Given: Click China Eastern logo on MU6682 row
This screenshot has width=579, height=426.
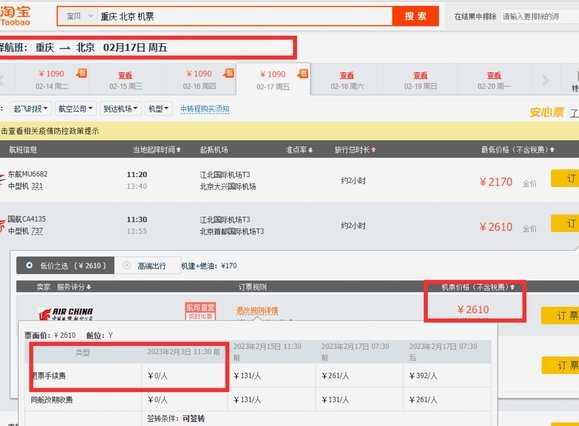Looking at the screenshot, I should [x=3, y=180].
